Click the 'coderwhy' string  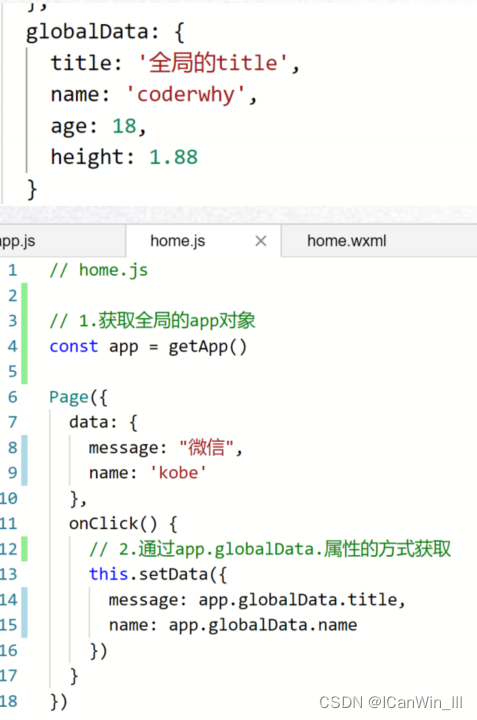(185, 95)
